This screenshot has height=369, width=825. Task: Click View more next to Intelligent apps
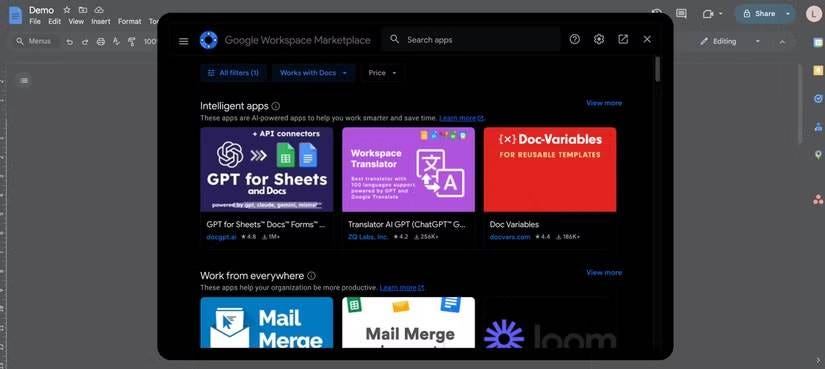coord(604,103)
